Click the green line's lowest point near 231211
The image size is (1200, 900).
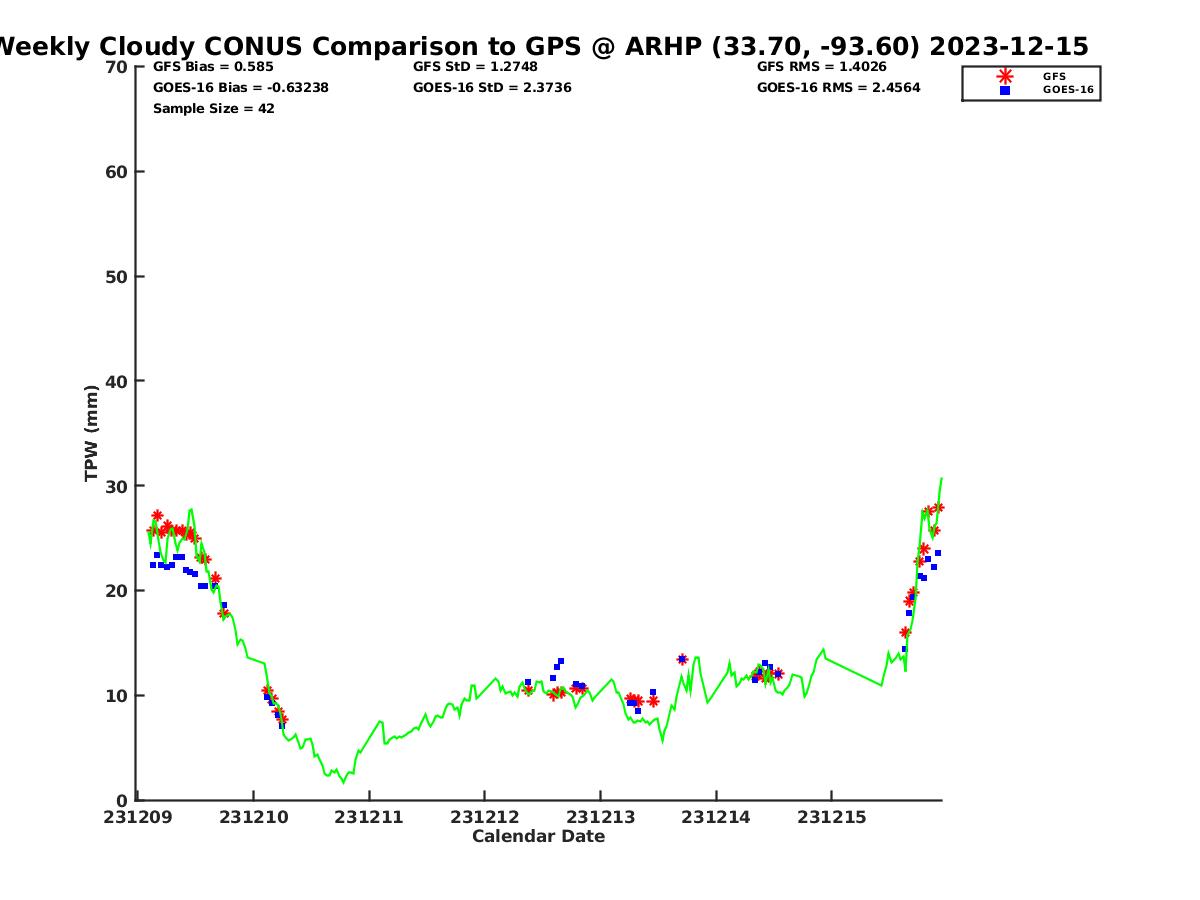click(344, 782)
